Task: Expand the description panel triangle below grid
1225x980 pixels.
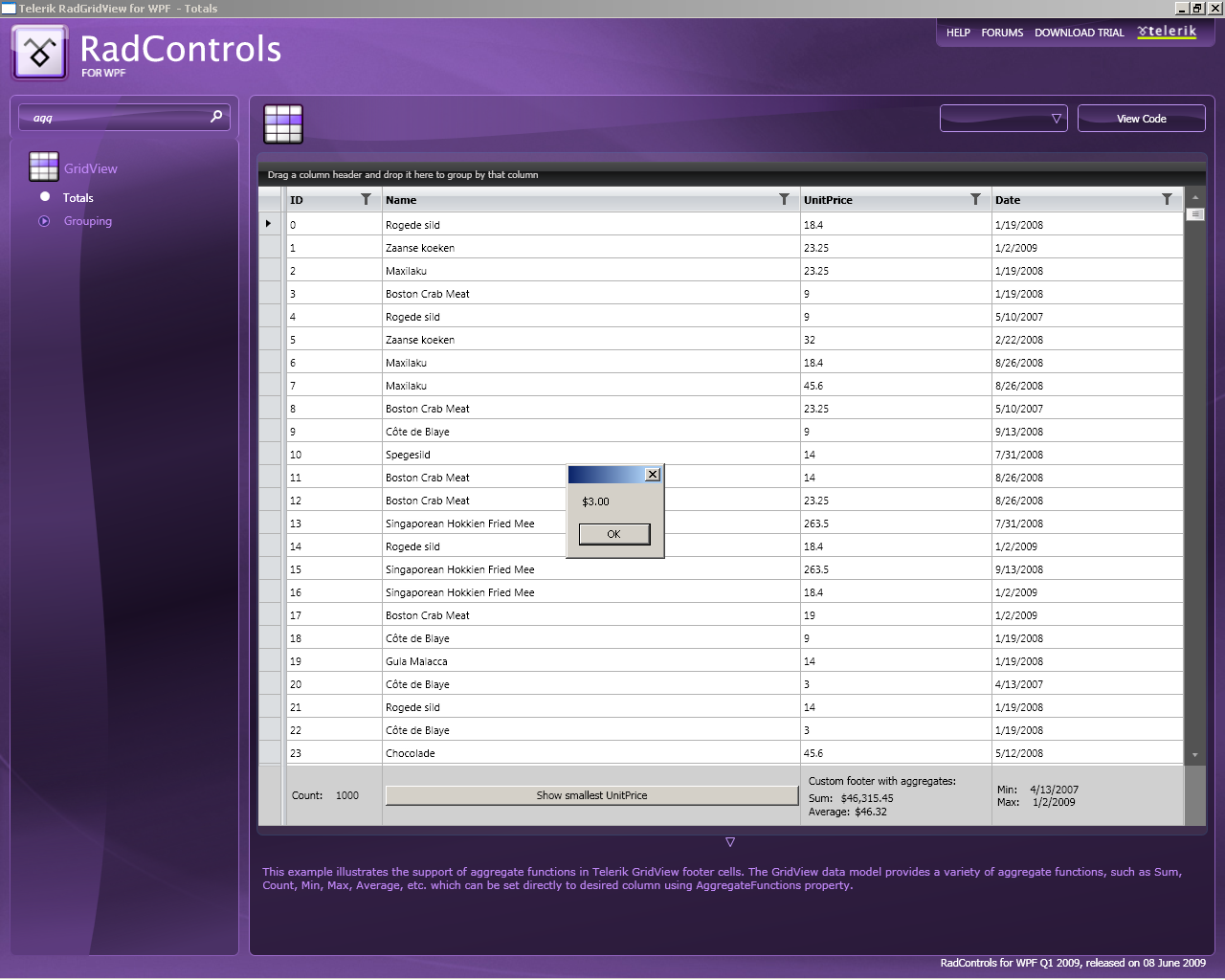Action: pyautogui.click(x=730, y=842)
